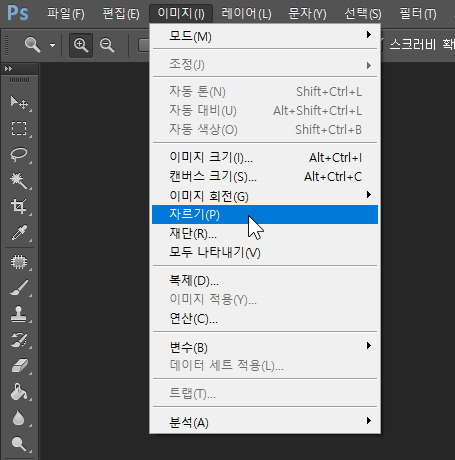The height and width of the screenshot is (460, 455).
Task: Select the Lasso tool
Action: click(x=19, y=154)
